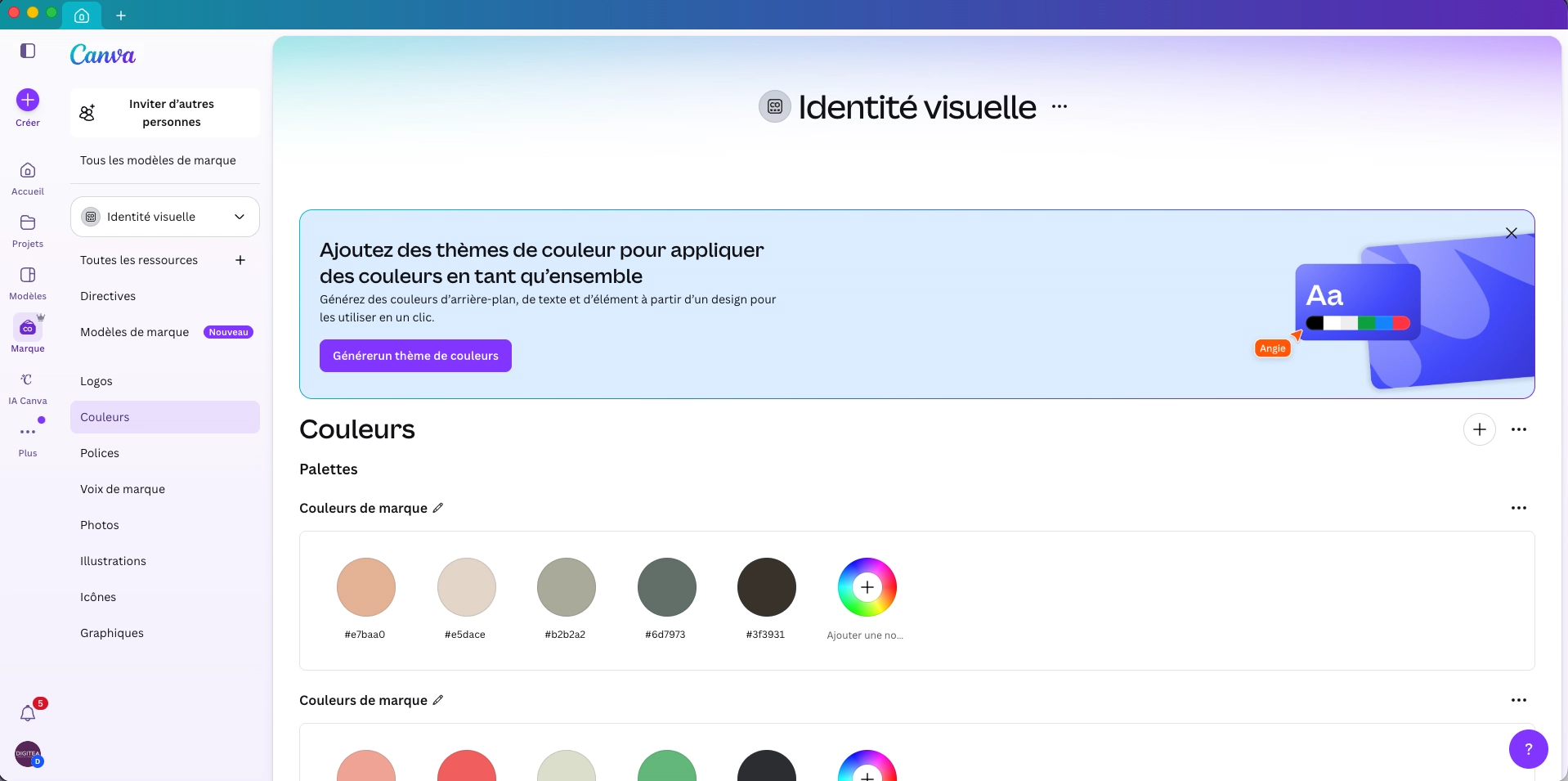Open the help question mark button
The width and height of the screenshot is (1568, 781).
pos(1529,749)
